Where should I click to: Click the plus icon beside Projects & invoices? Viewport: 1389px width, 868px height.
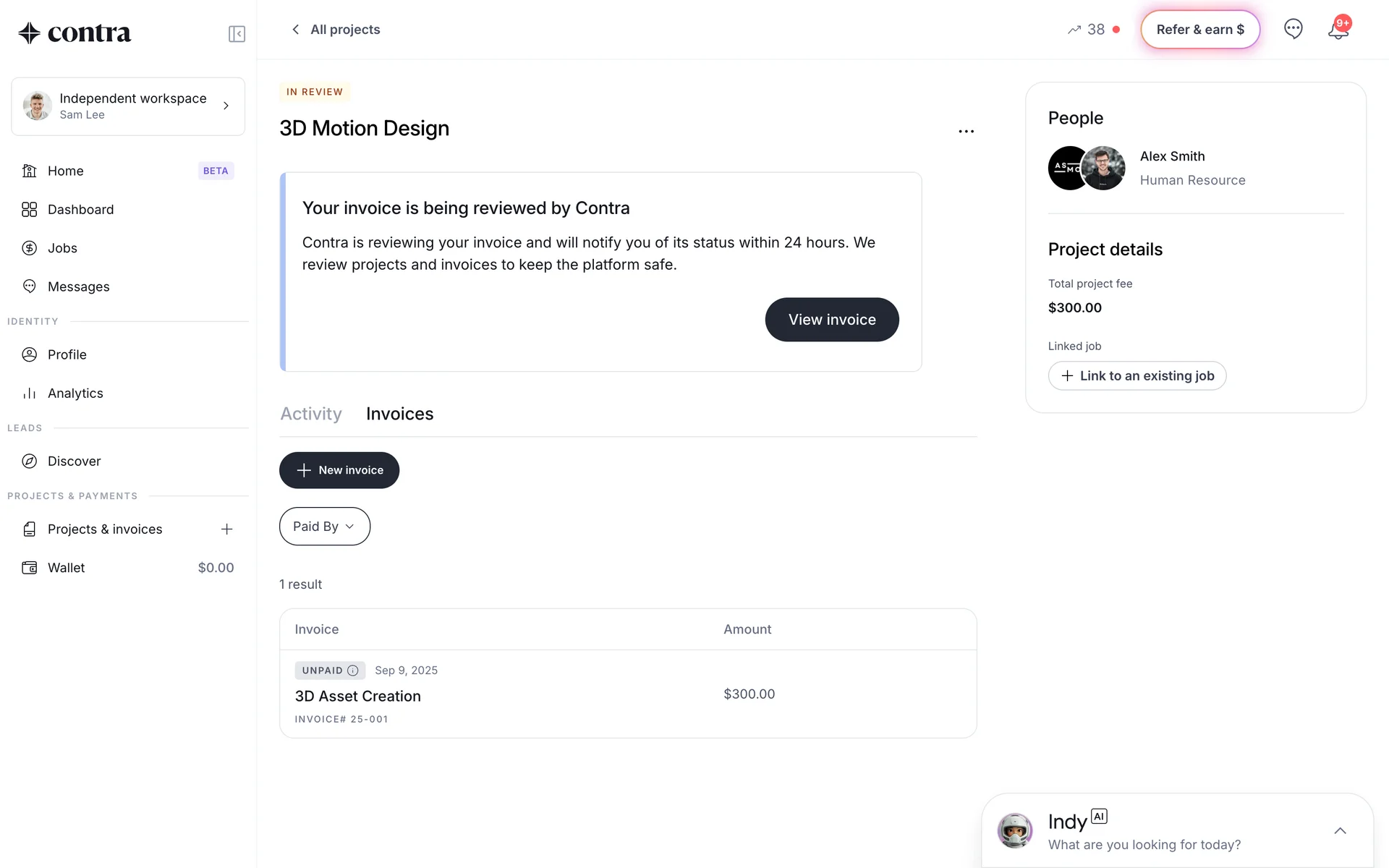coord(226,529)
